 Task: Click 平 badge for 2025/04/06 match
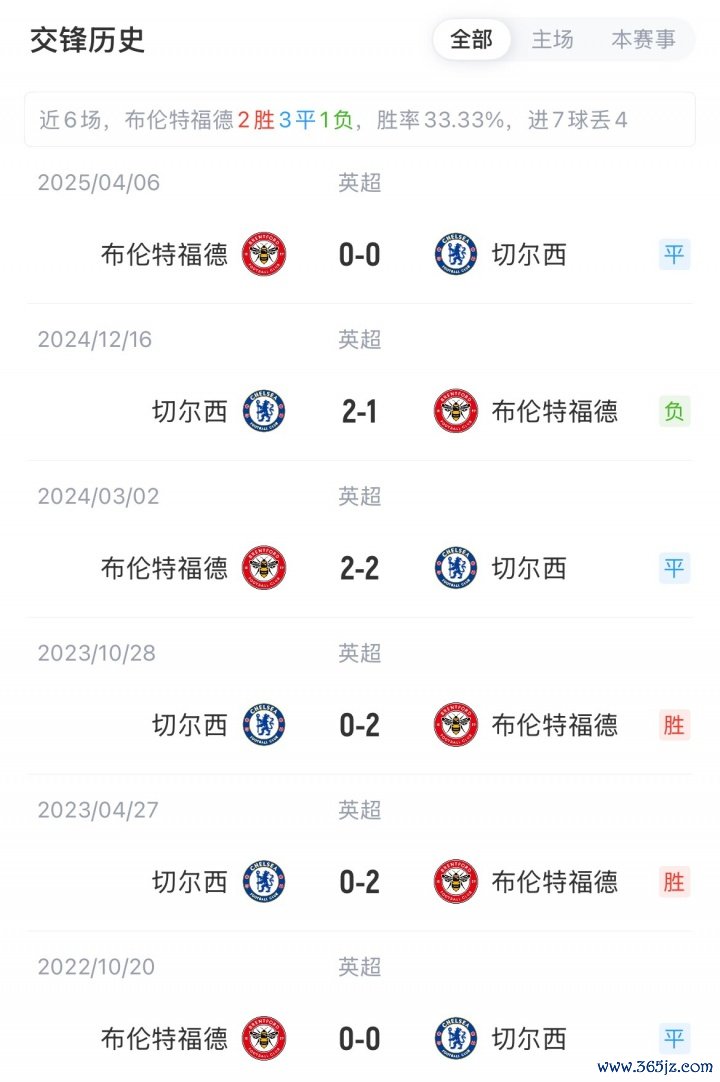[675, 255]
